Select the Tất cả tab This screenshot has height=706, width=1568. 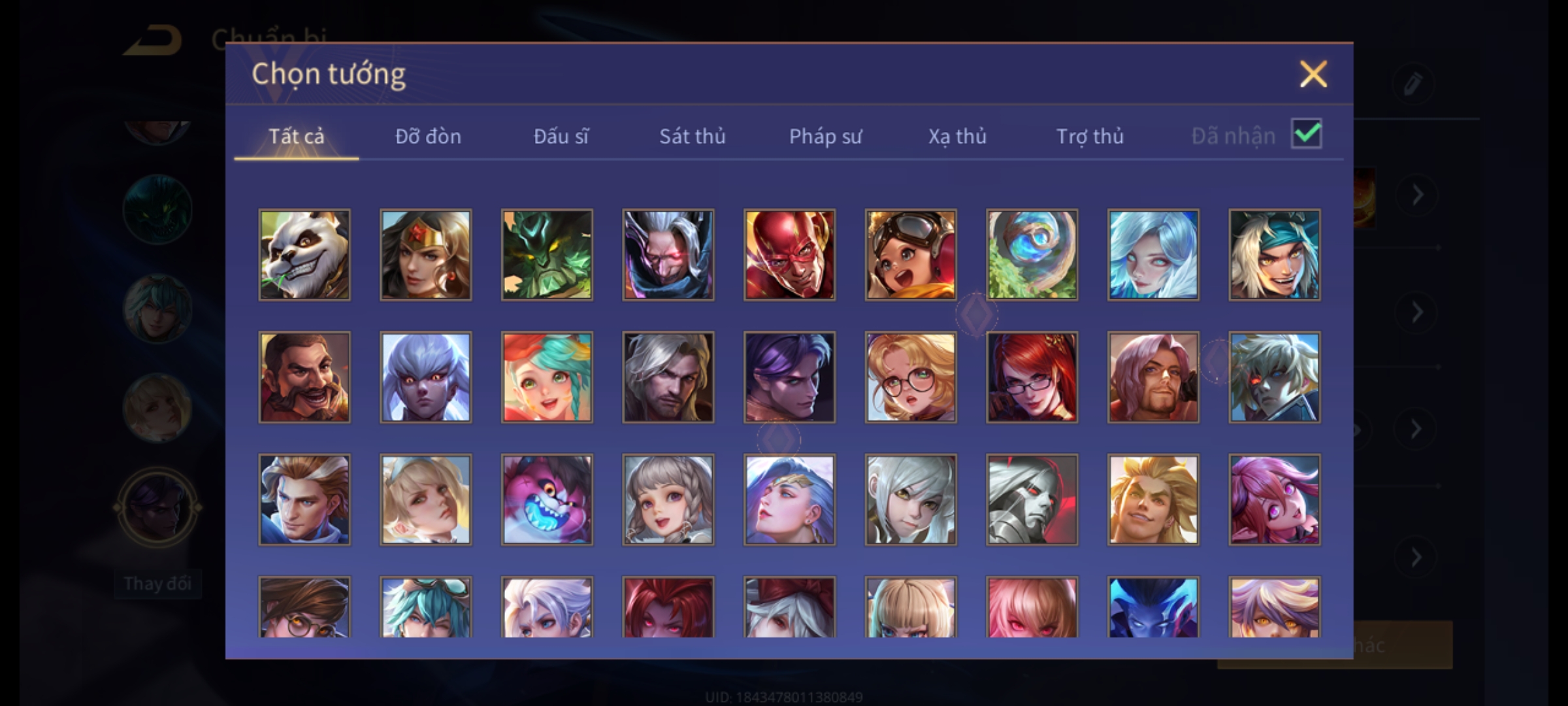point(297,136)
